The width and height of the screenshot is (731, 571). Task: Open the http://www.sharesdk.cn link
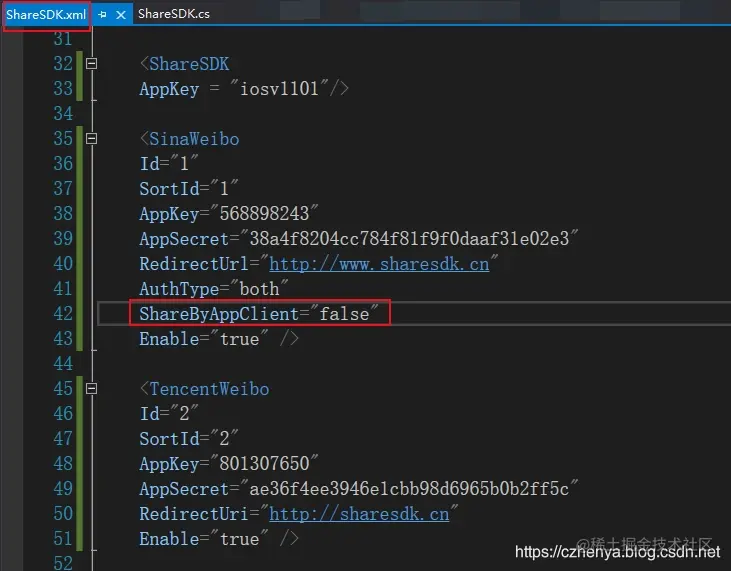pos(379,264)
